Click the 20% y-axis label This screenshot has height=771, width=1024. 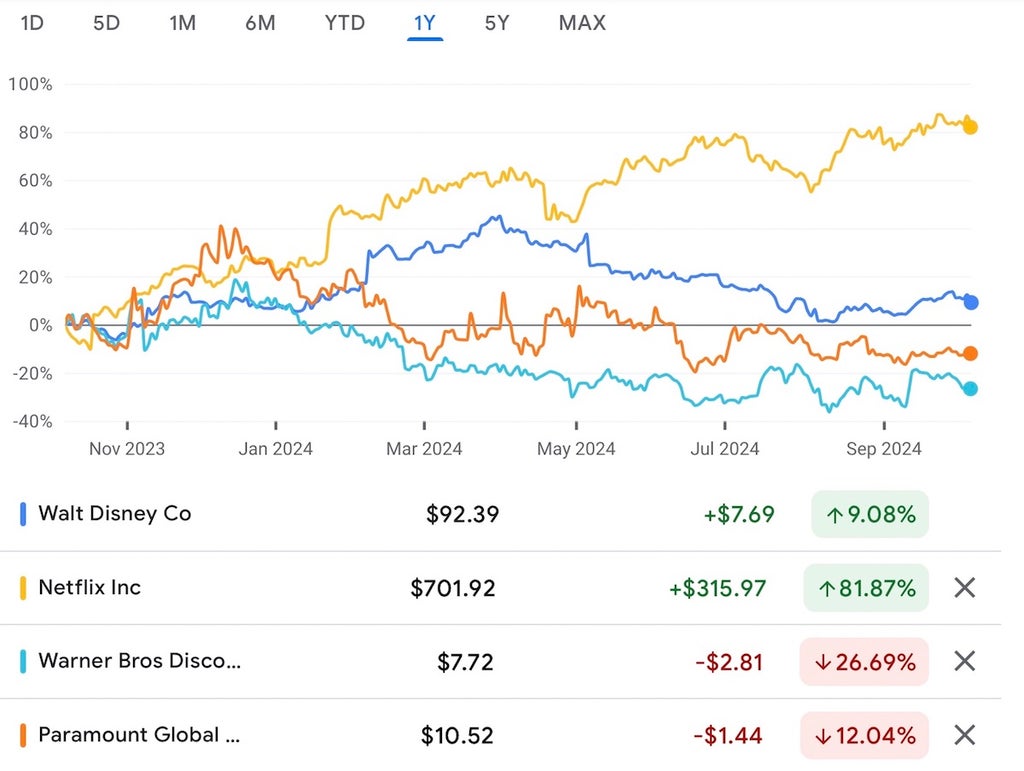click(x=35, y=277)
